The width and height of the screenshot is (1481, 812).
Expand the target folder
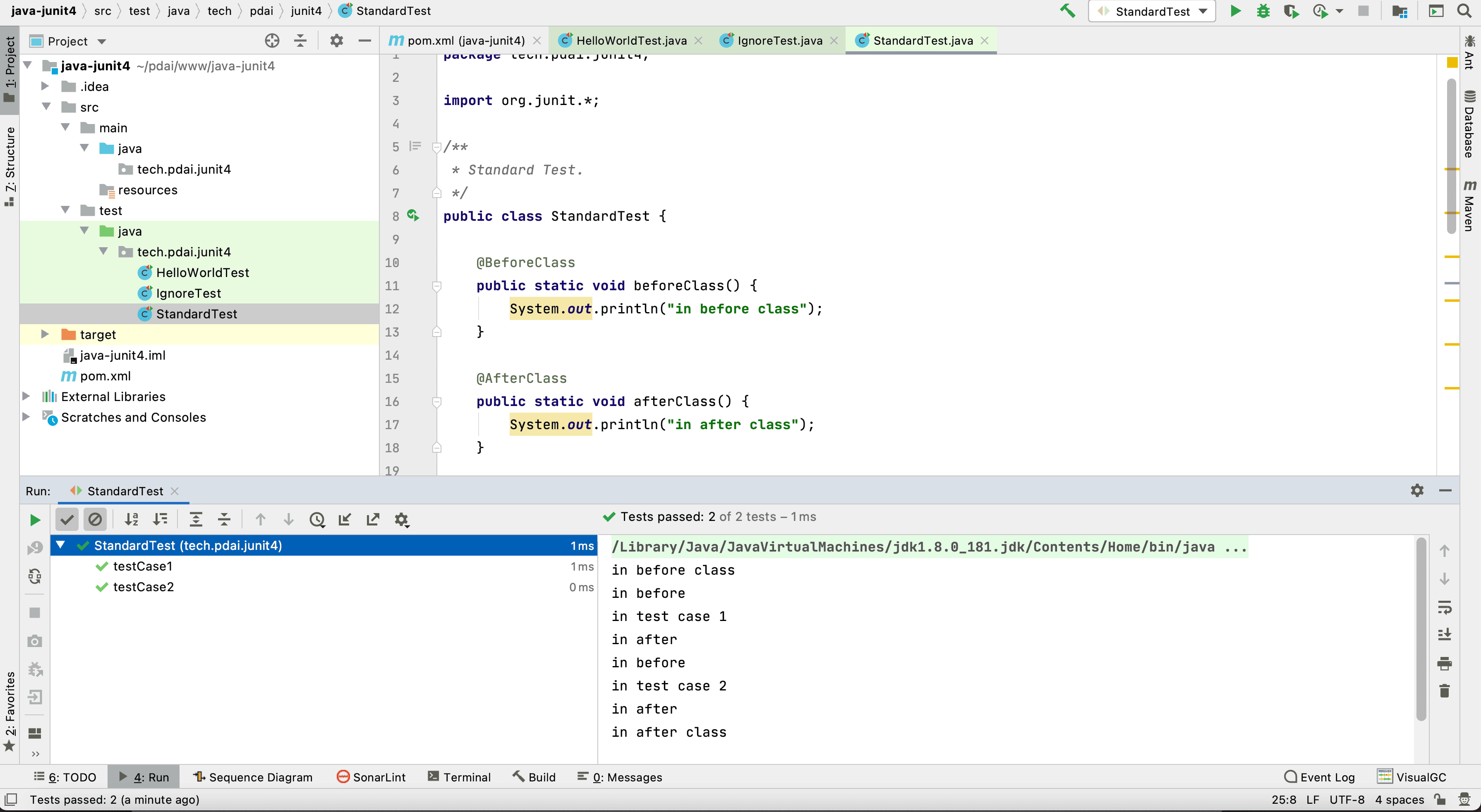(45, 334)
